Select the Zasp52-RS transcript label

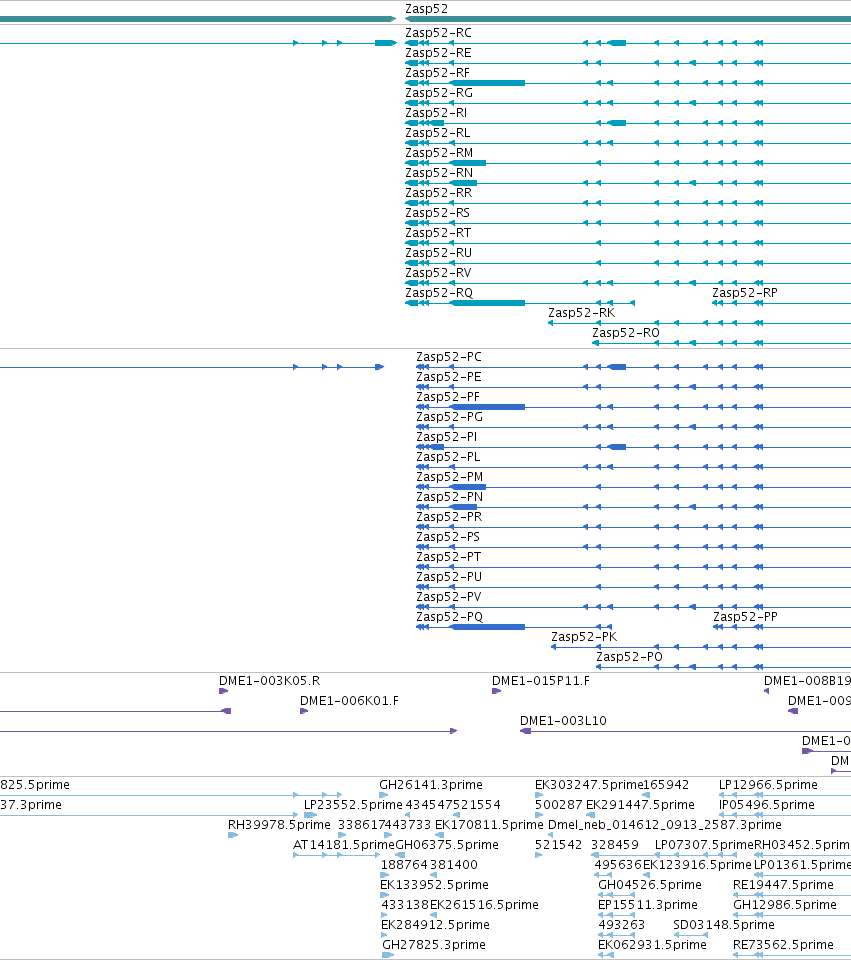[438, 213]
